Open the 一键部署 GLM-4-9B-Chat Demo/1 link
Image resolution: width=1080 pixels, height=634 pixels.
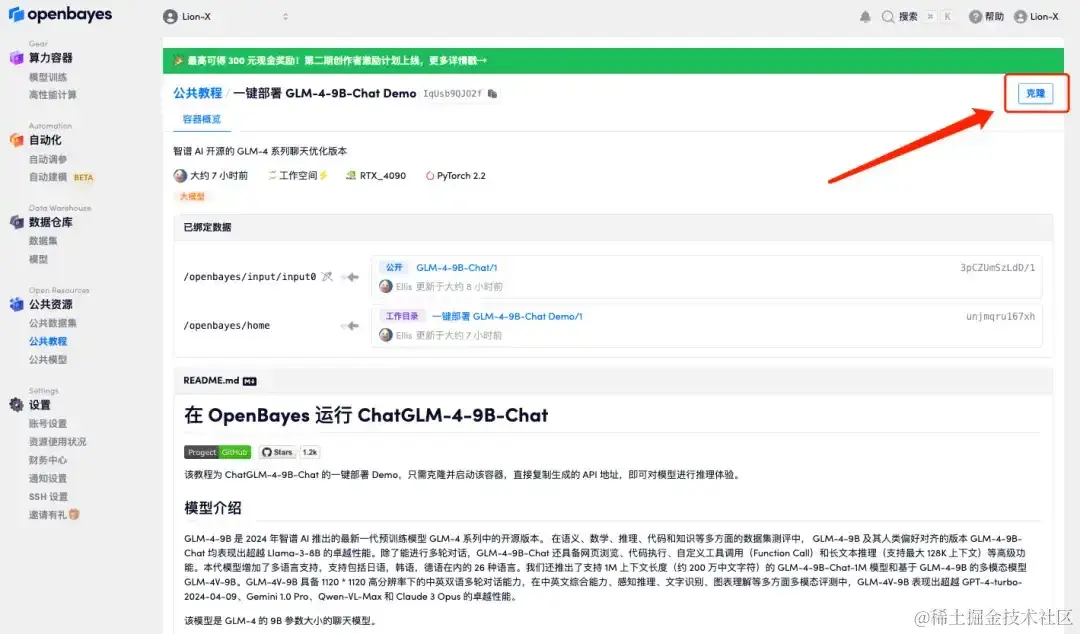coord(507,316)
